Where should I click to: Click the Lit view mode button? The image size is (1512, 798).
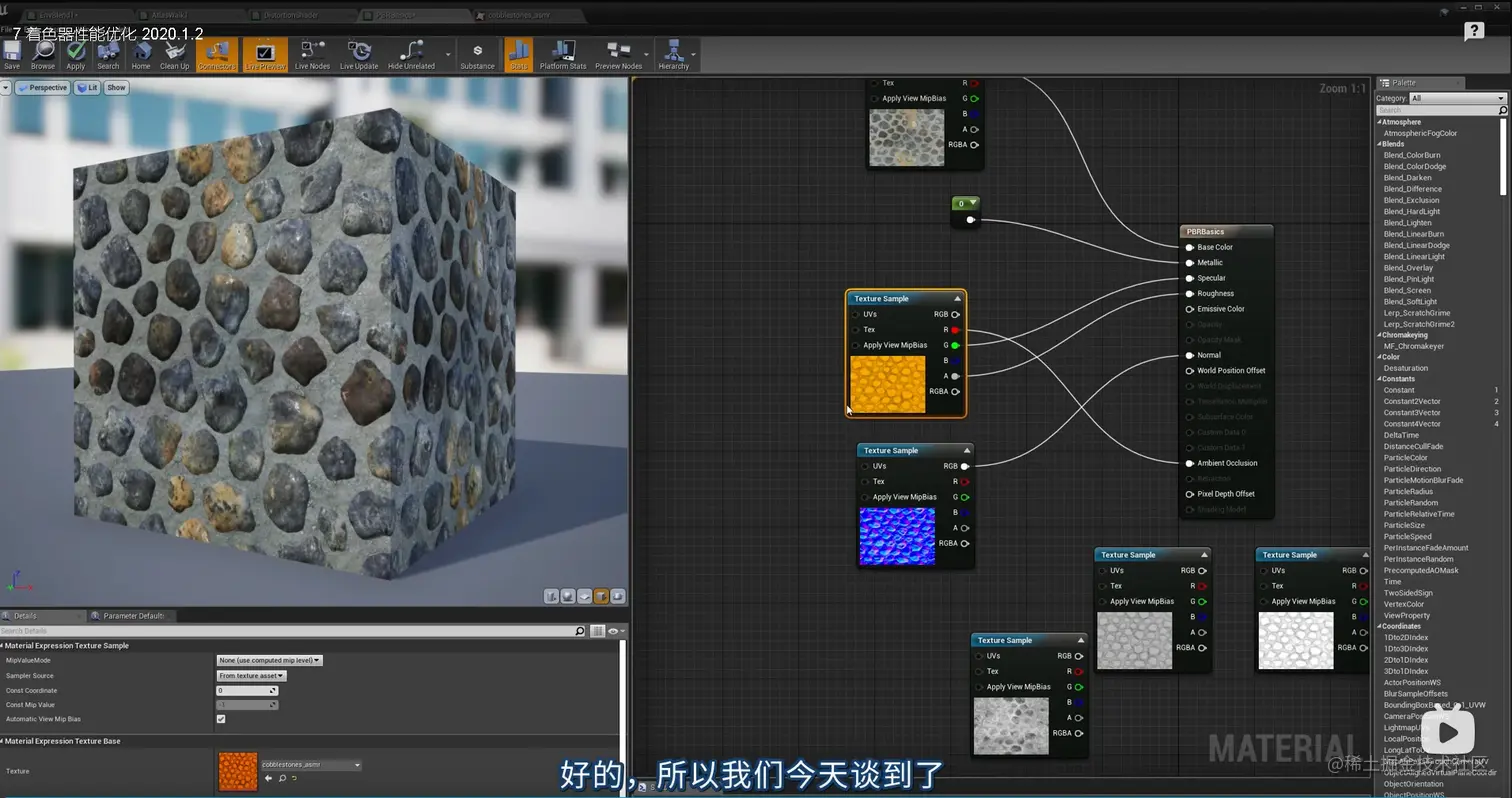[88, 88]
